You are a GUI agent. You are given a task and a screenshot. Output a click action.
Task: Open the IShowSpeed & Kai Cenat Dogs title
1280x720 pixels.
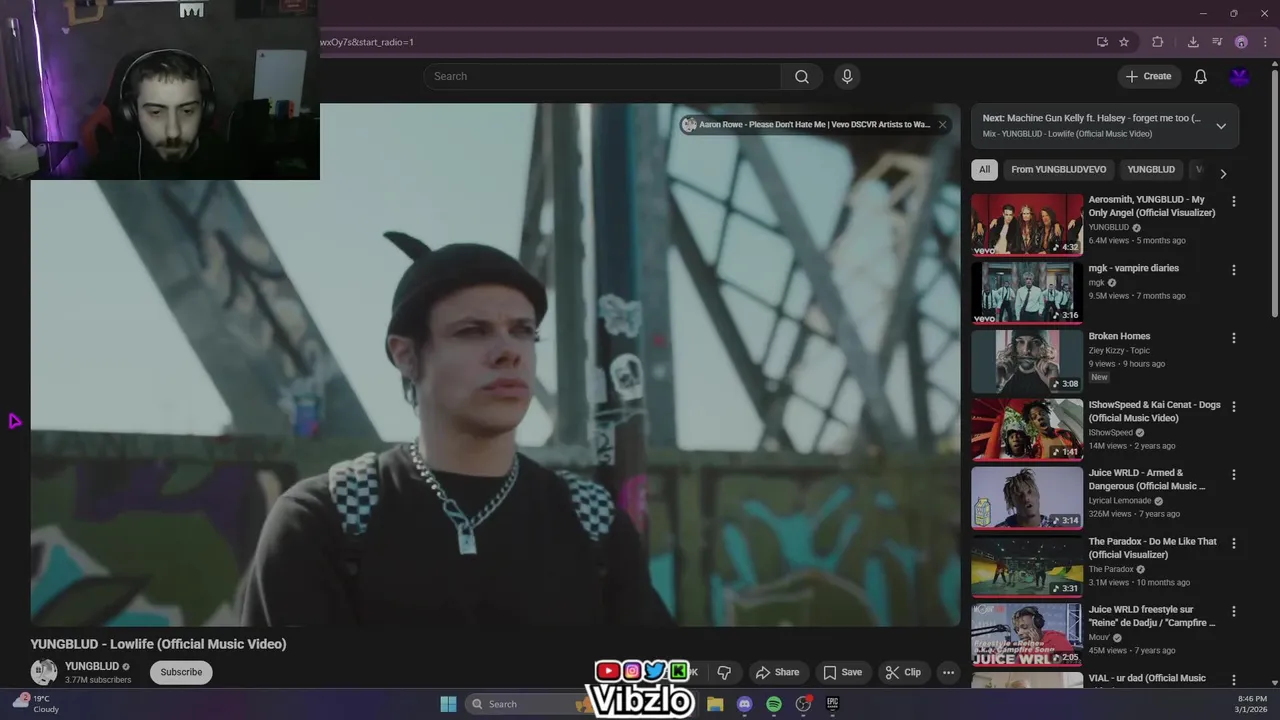1154,411
